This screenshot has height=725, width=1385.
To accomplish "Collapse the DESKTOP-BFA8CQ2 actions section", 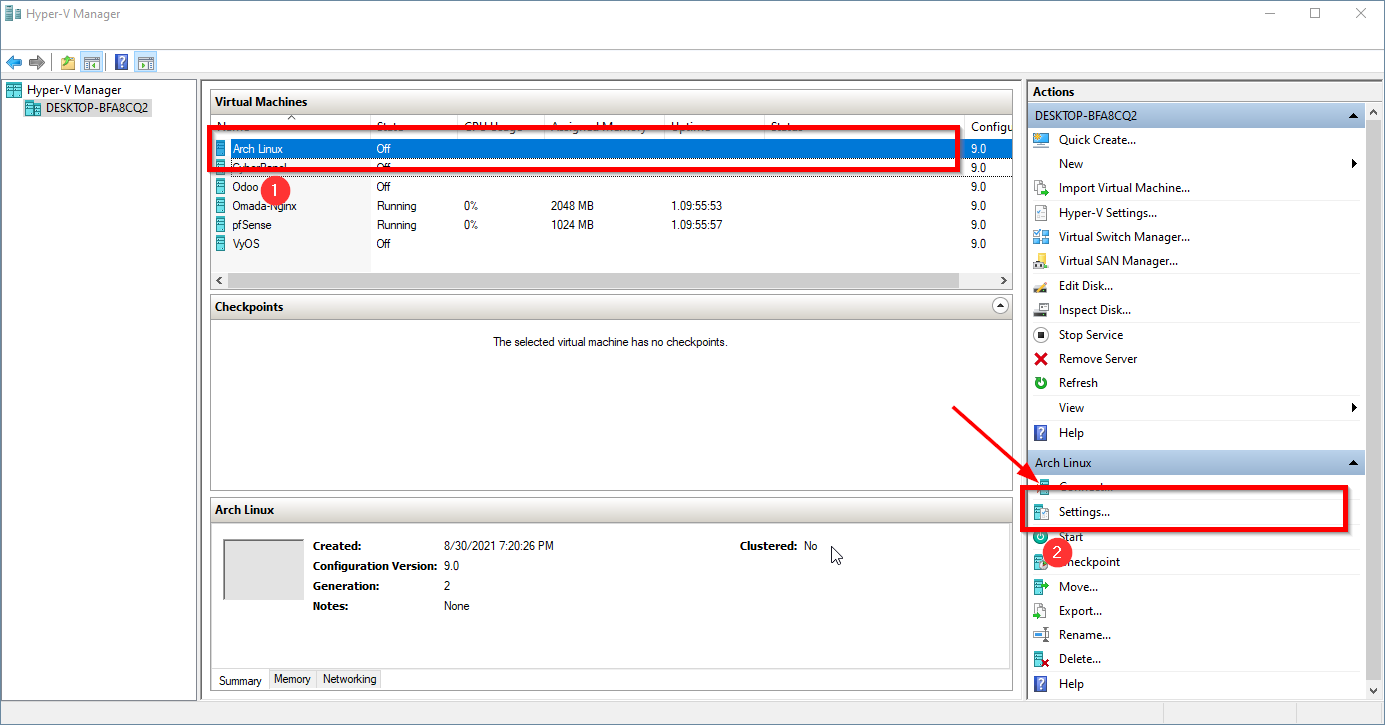I will 1353,116.
